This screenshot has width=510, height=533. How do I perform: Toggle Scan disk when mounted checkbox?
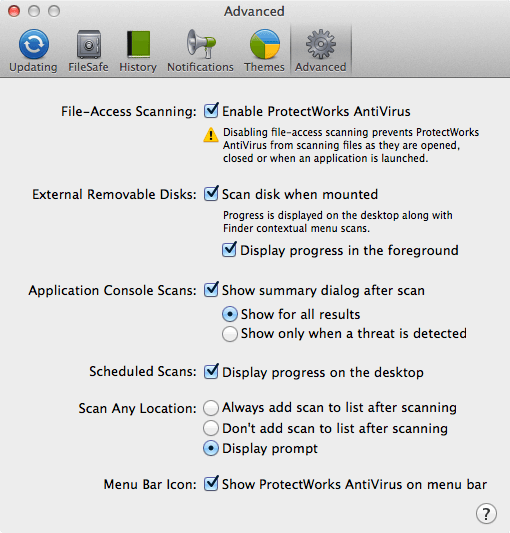pyautogui.click(x=211, y=194)
